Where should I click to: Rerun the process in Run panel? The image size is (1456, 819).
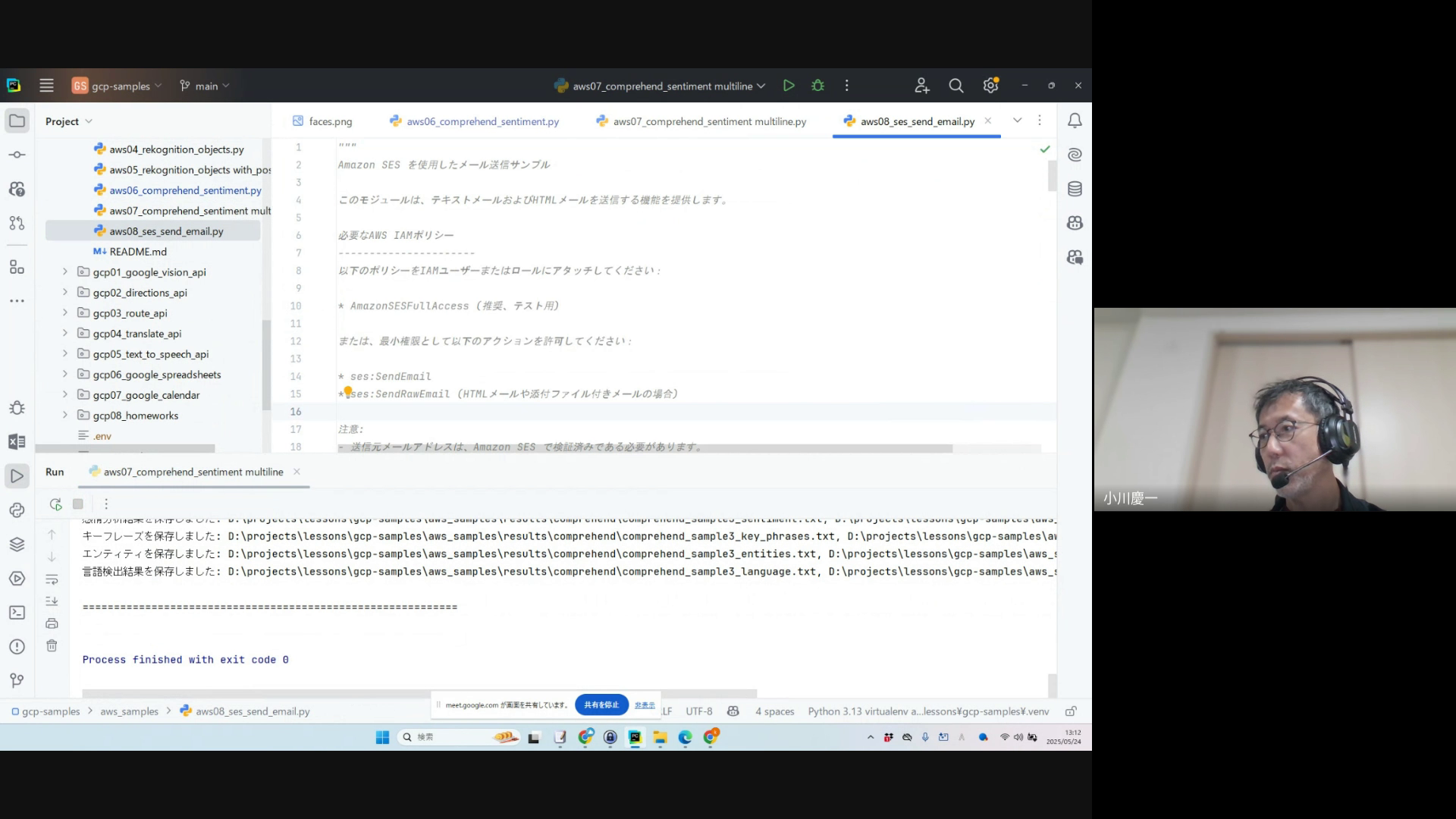pos(55,504)
